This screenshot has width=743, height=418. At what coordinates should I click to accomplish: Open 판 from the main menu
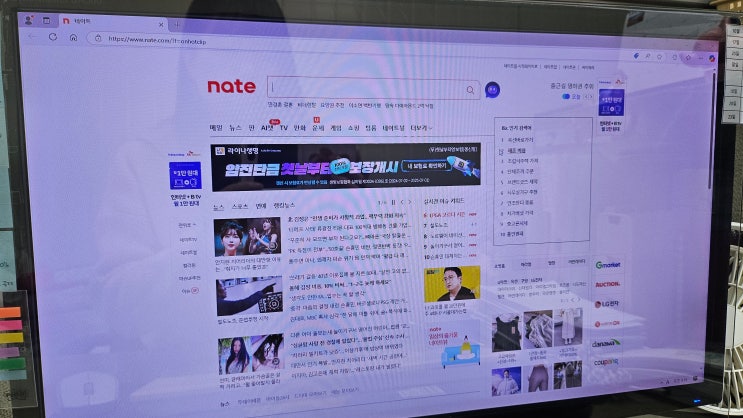(251, 127)
